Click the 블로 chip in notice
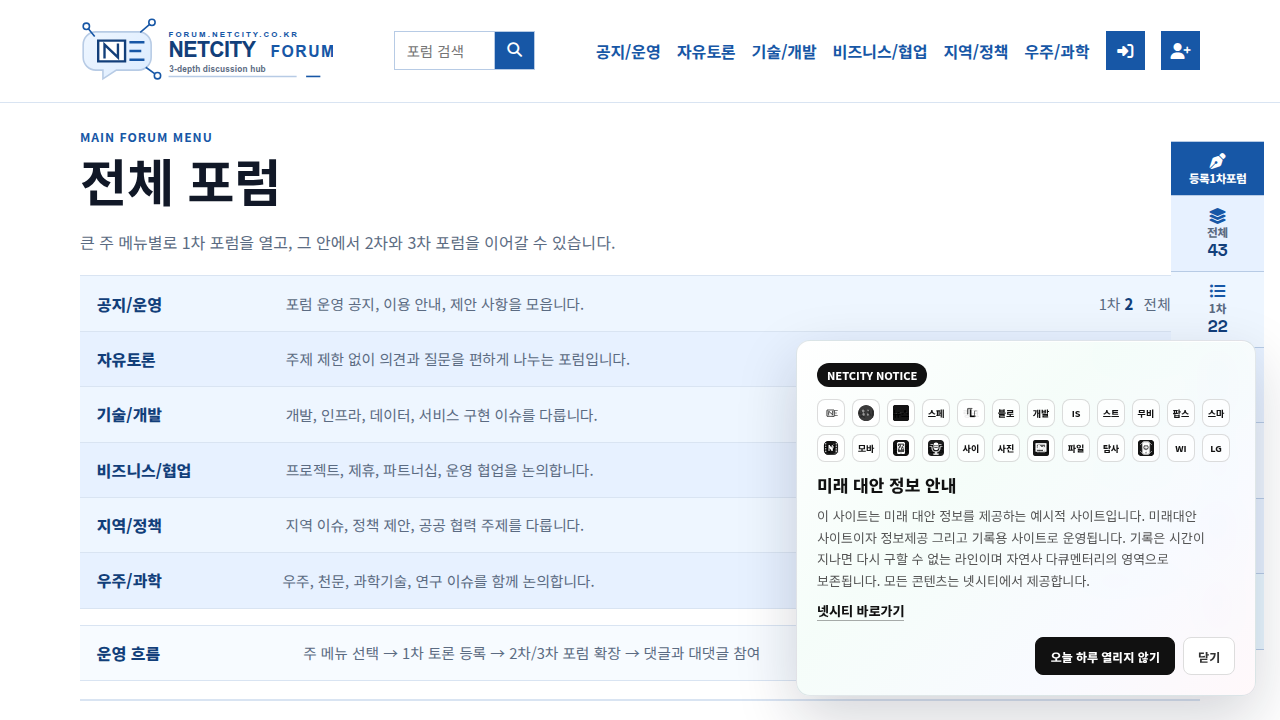The image size is (1280, 720). [1006, 413]
